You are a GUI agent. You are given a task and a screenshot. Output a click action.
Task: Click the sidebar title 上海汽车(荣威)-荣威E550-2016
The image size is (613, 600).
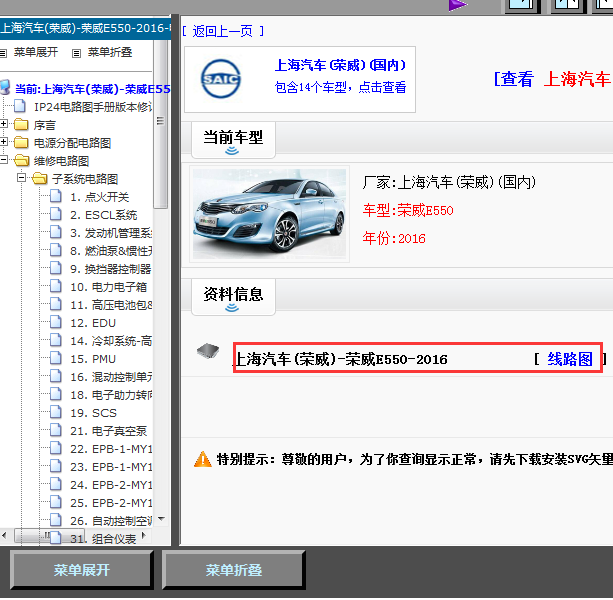(x=85, y=28)
